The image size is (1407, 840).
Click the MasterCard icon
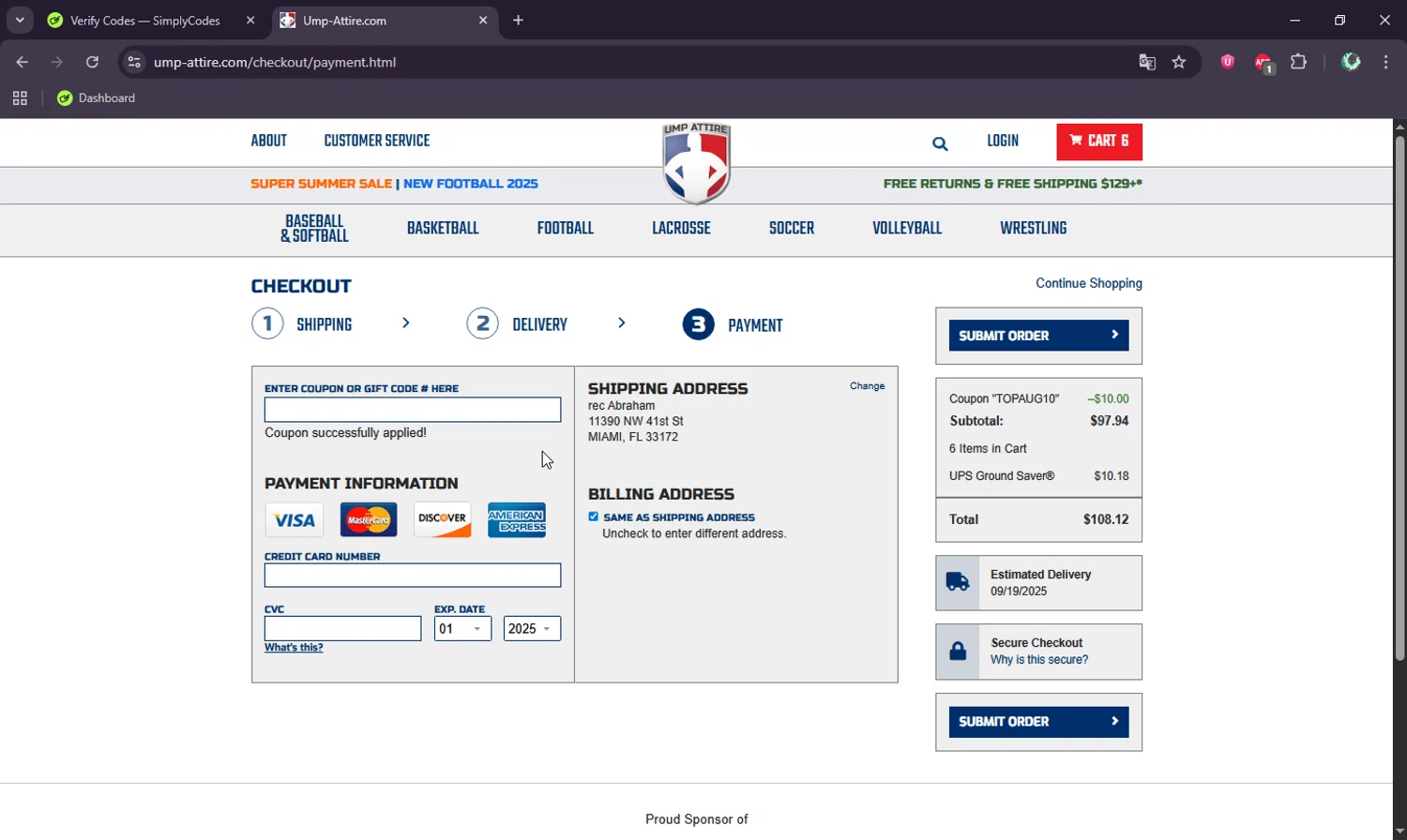pos(369,519)
